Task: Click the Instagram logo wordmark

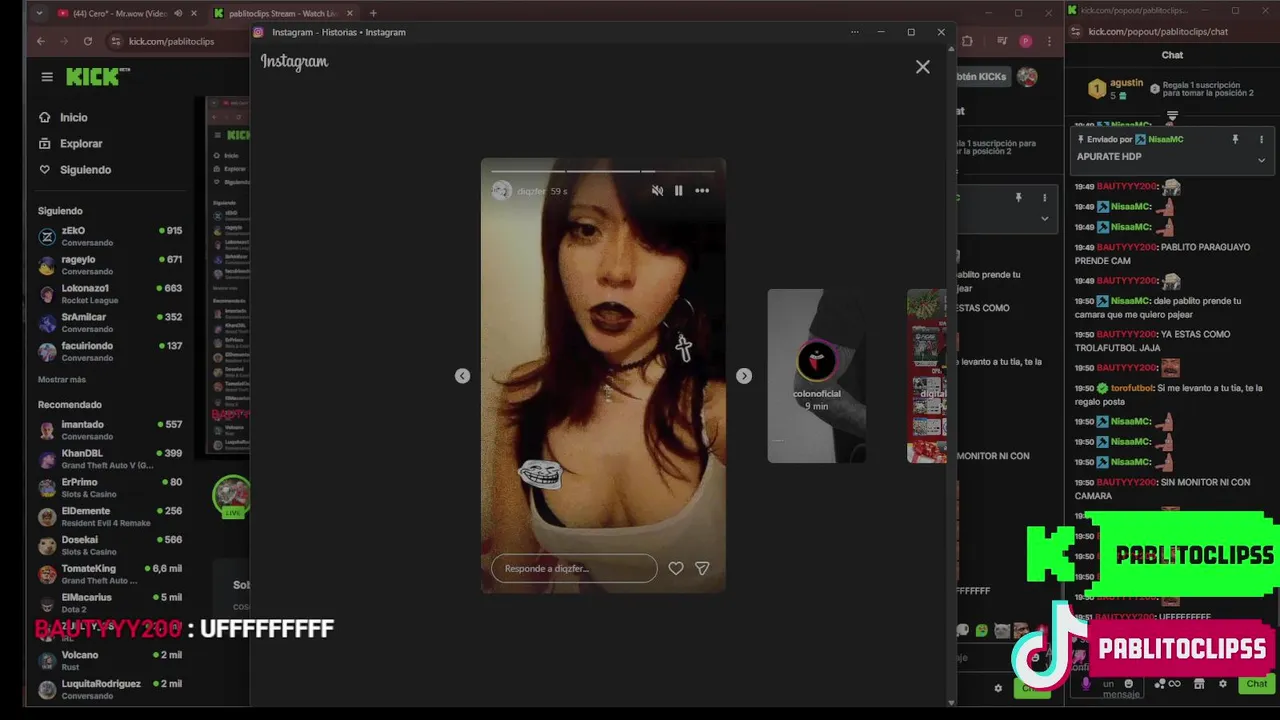Action: coord(294,62)
